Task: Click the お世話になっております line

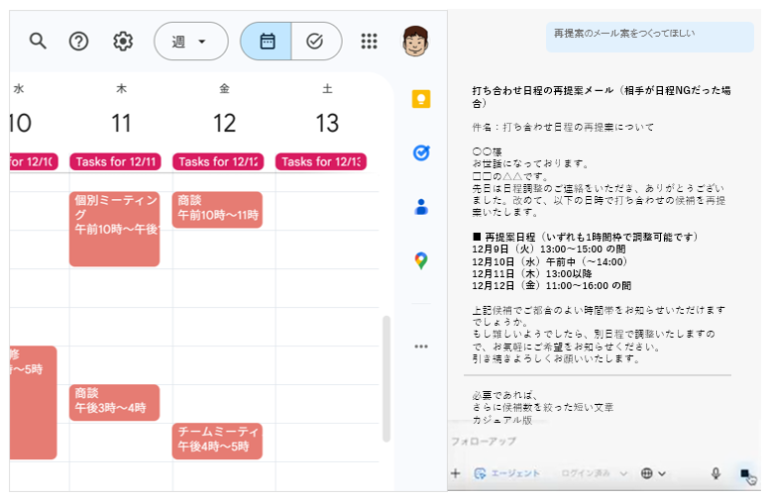Action: point(530,164)
